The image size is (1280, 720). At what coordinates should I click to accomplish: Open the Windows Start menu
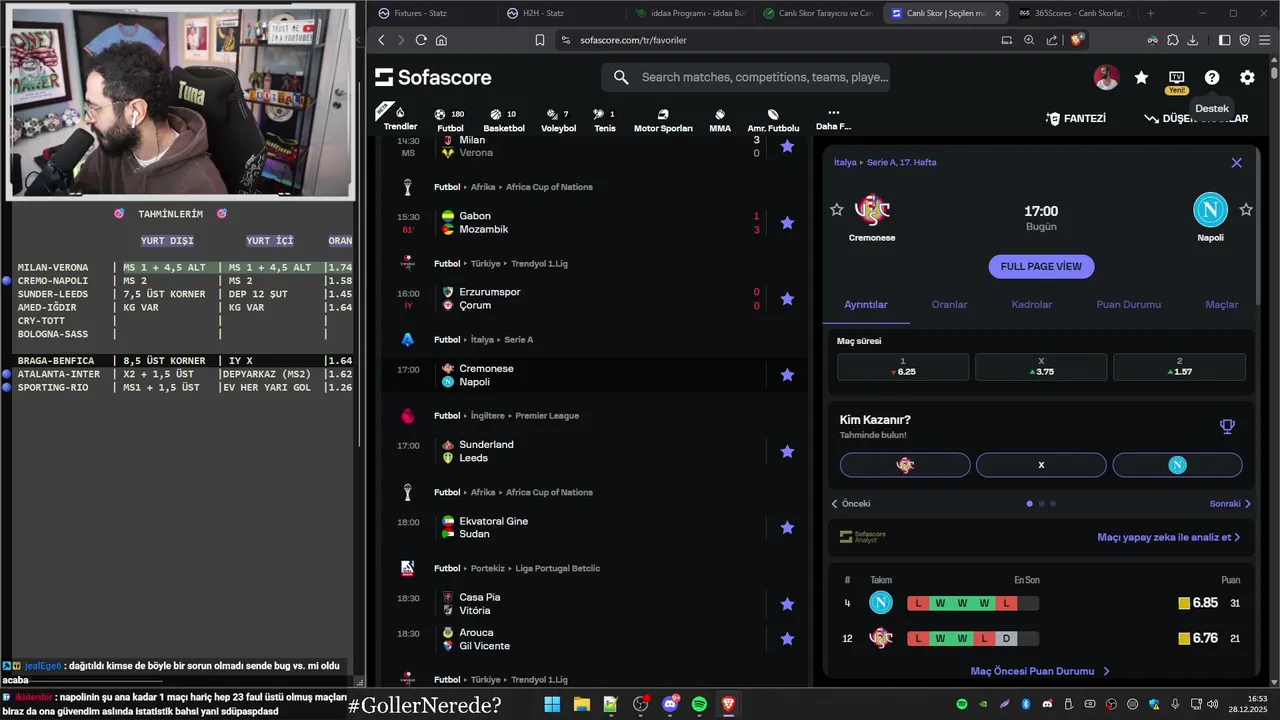coord(552,705)
